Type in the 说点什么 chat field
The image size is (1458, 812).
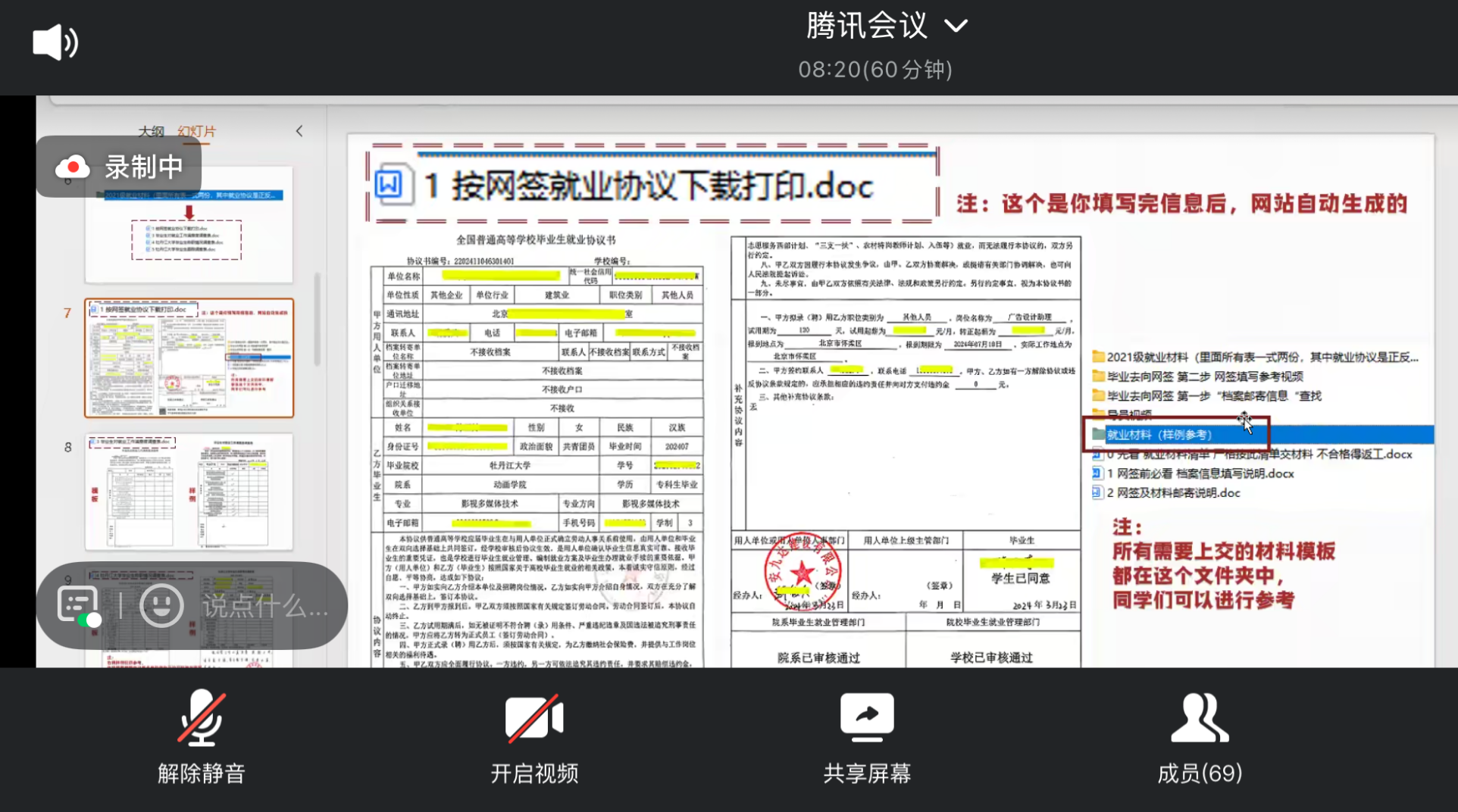[265, 606]
